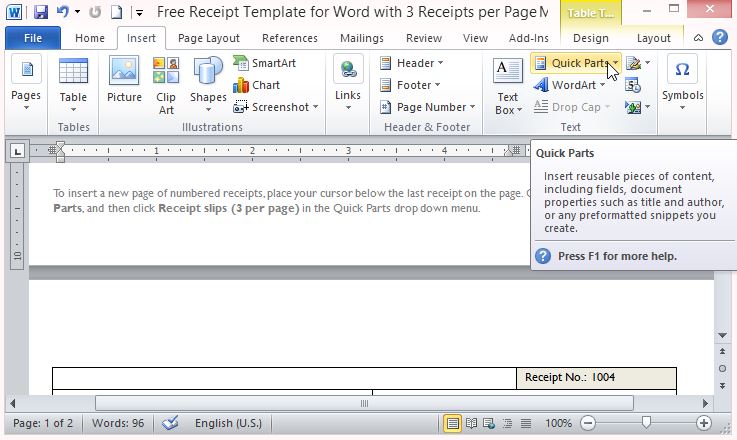Open the Pages dropdown button

(26, 83)
